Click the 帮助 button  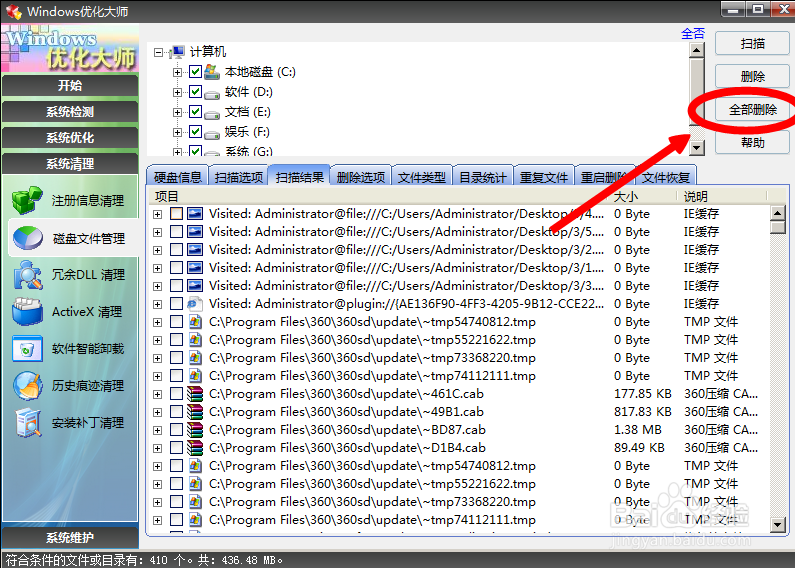[x=752, y=143]
